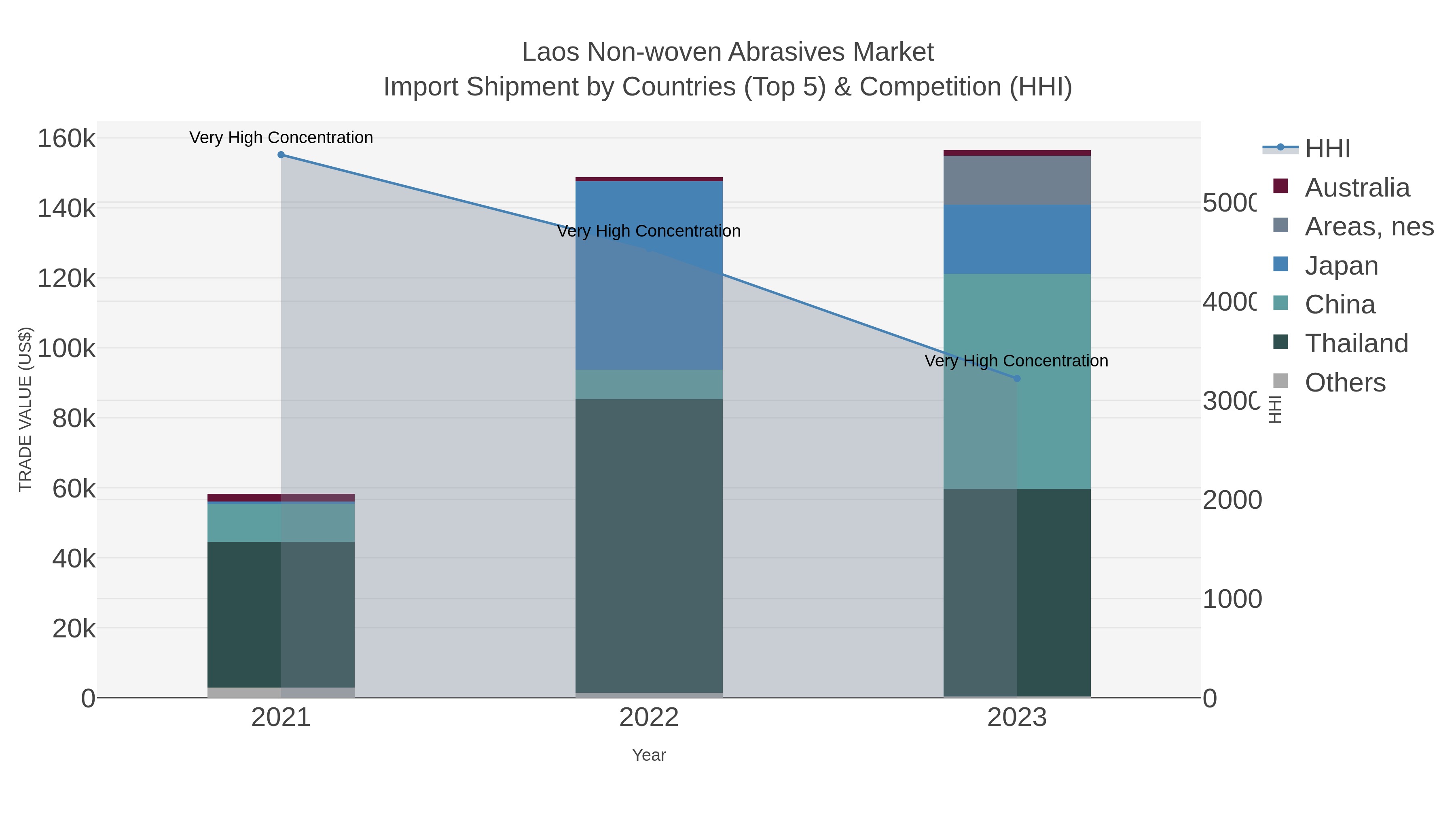Click the Import Shipment by Countries subtitle
The height and width of the screenshot is (819, 1456).
click(728, 87)
